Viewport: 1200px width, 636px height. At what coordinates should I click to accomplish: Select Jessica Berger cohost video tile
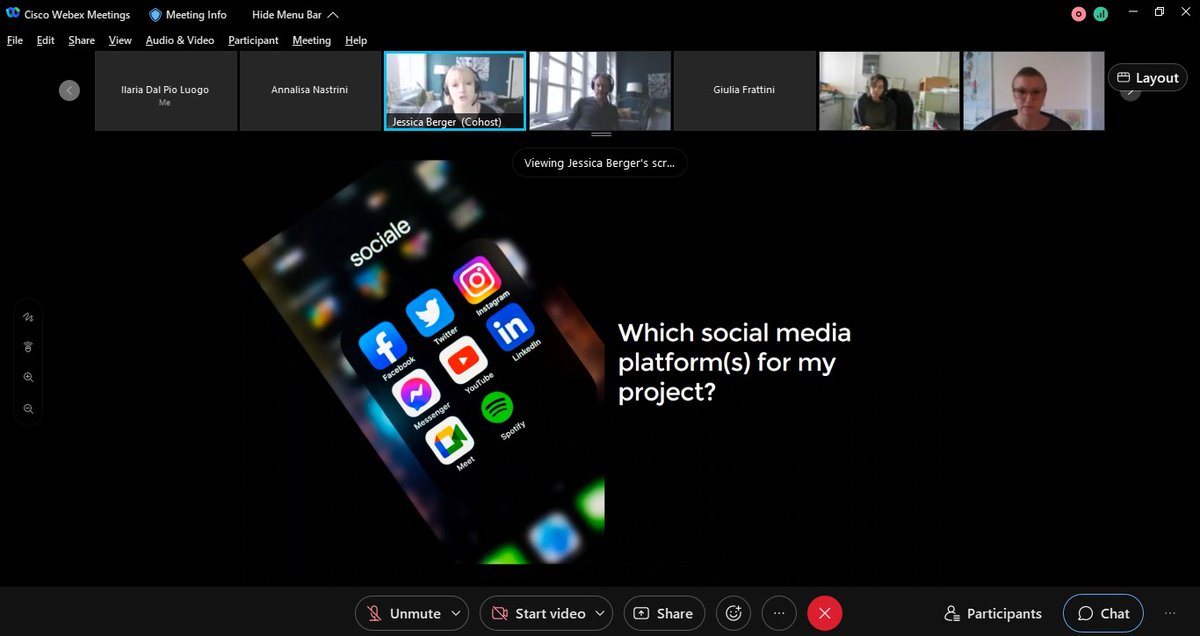[455, 91]
